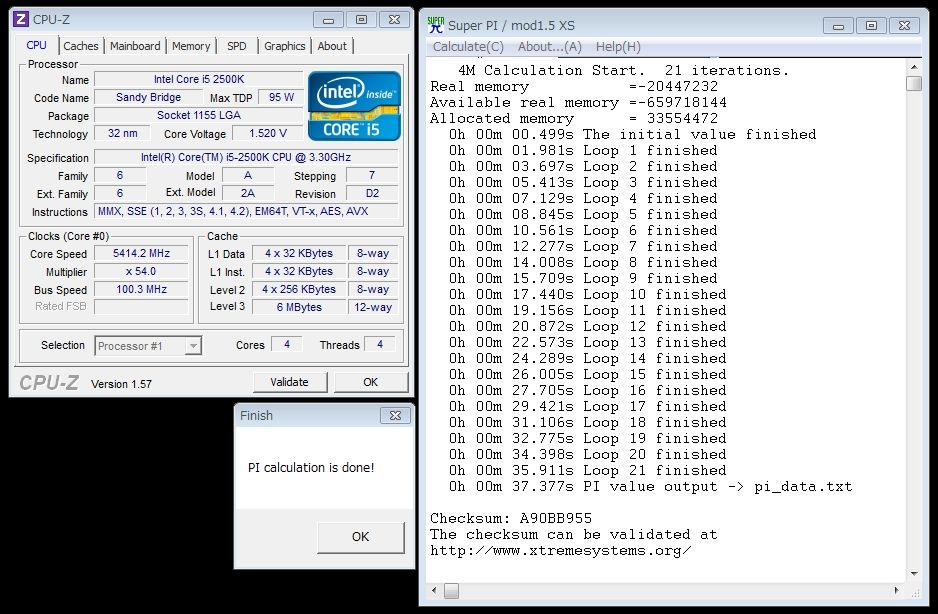Click Super PI horizontal scrollbar right arrow
The image size is (938, 614).
(x=896, y=591)
